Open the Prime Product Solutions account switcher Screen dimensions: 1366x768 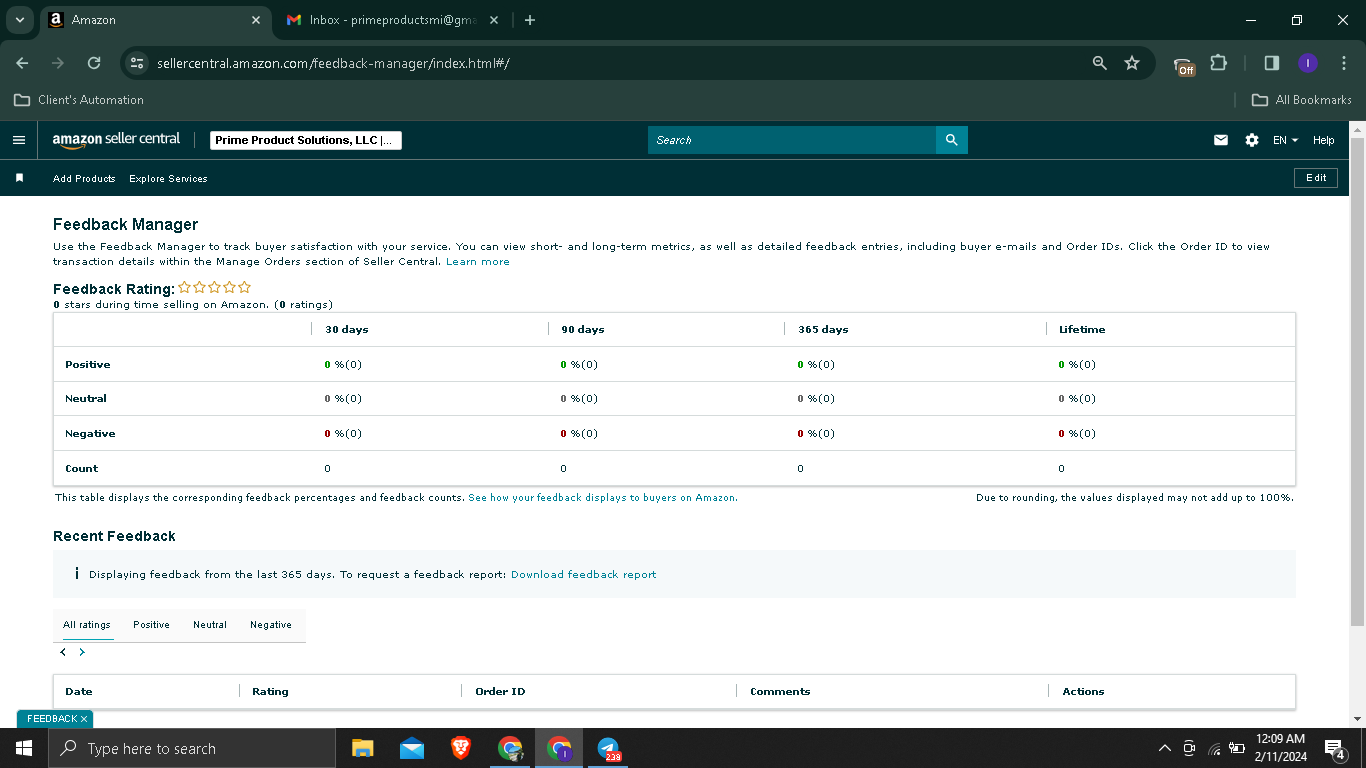[x=306, y=140]
